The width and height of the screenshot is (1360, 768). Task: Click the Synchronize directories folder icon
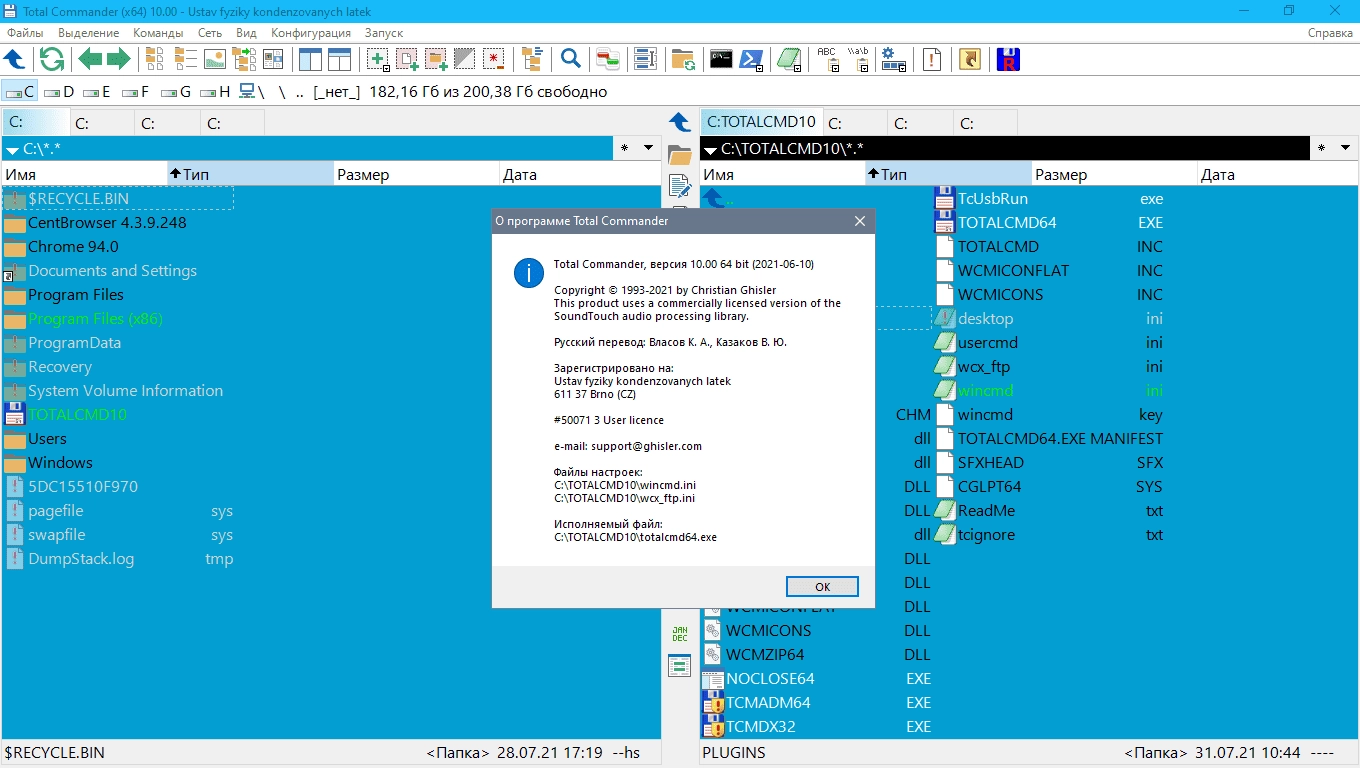(x=683, y=59)
